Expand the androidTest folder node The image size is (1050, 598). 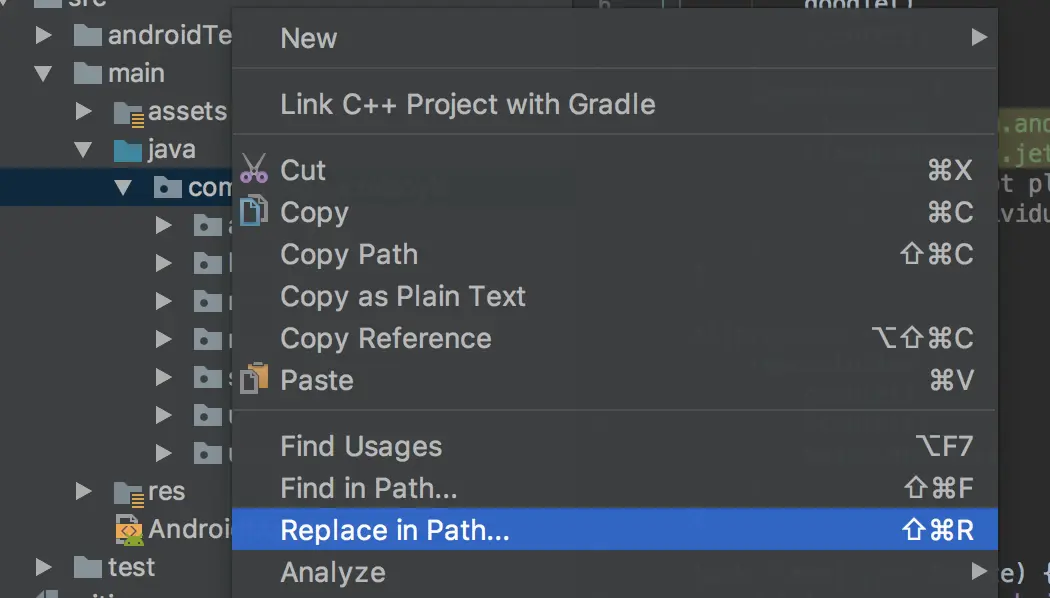pos(43,36)
